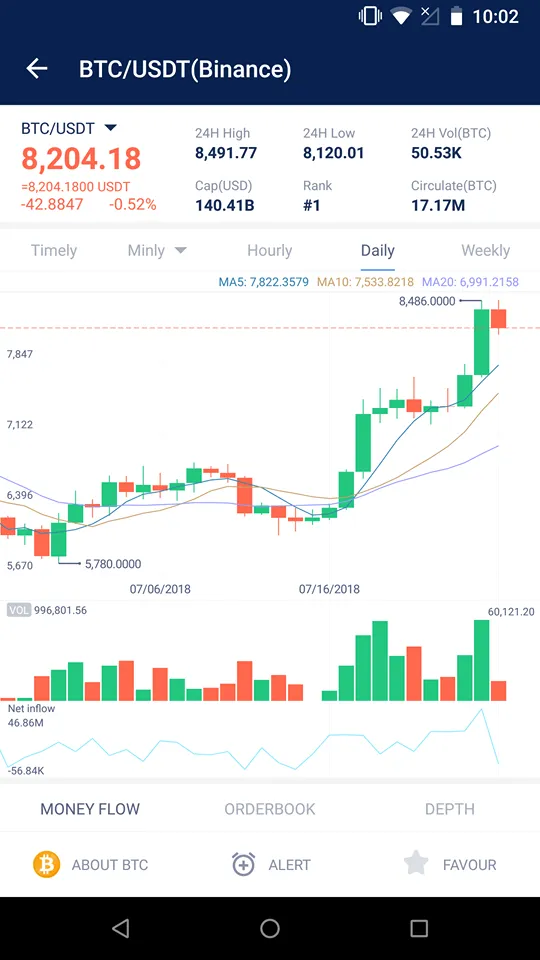This screenshot has width=540, height=960.
Task: Tap the alarm clock ALERT icon
Action: point(243,864)
